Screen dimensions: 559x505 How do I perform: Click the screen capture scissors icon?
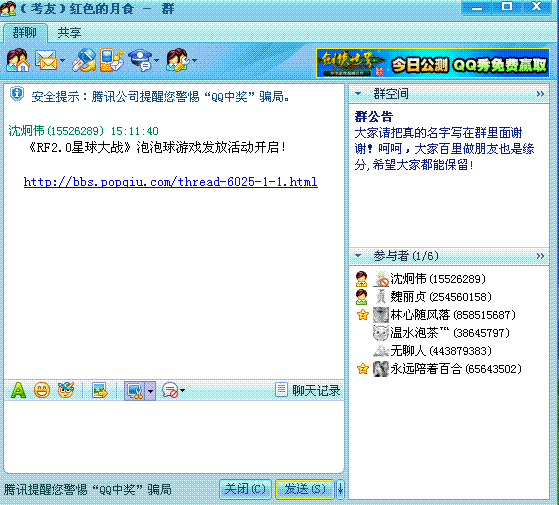[134, 391]
